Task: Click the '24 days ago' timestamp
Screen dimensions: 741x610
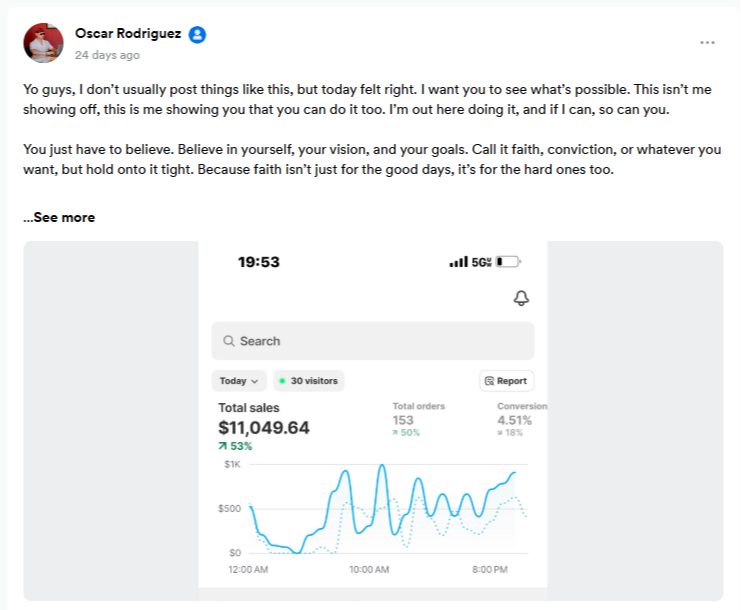Action: click(x=107, y=55)
